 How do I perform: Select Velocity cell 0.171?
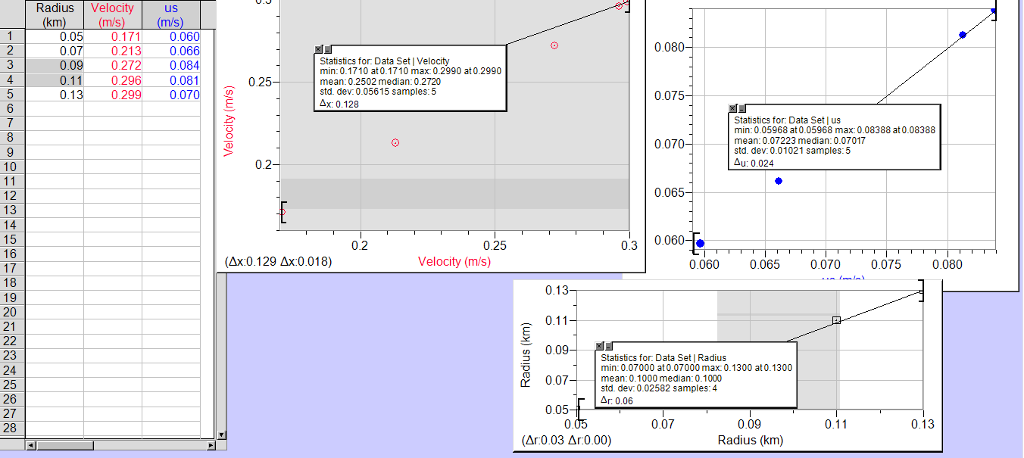click(112, 37)
